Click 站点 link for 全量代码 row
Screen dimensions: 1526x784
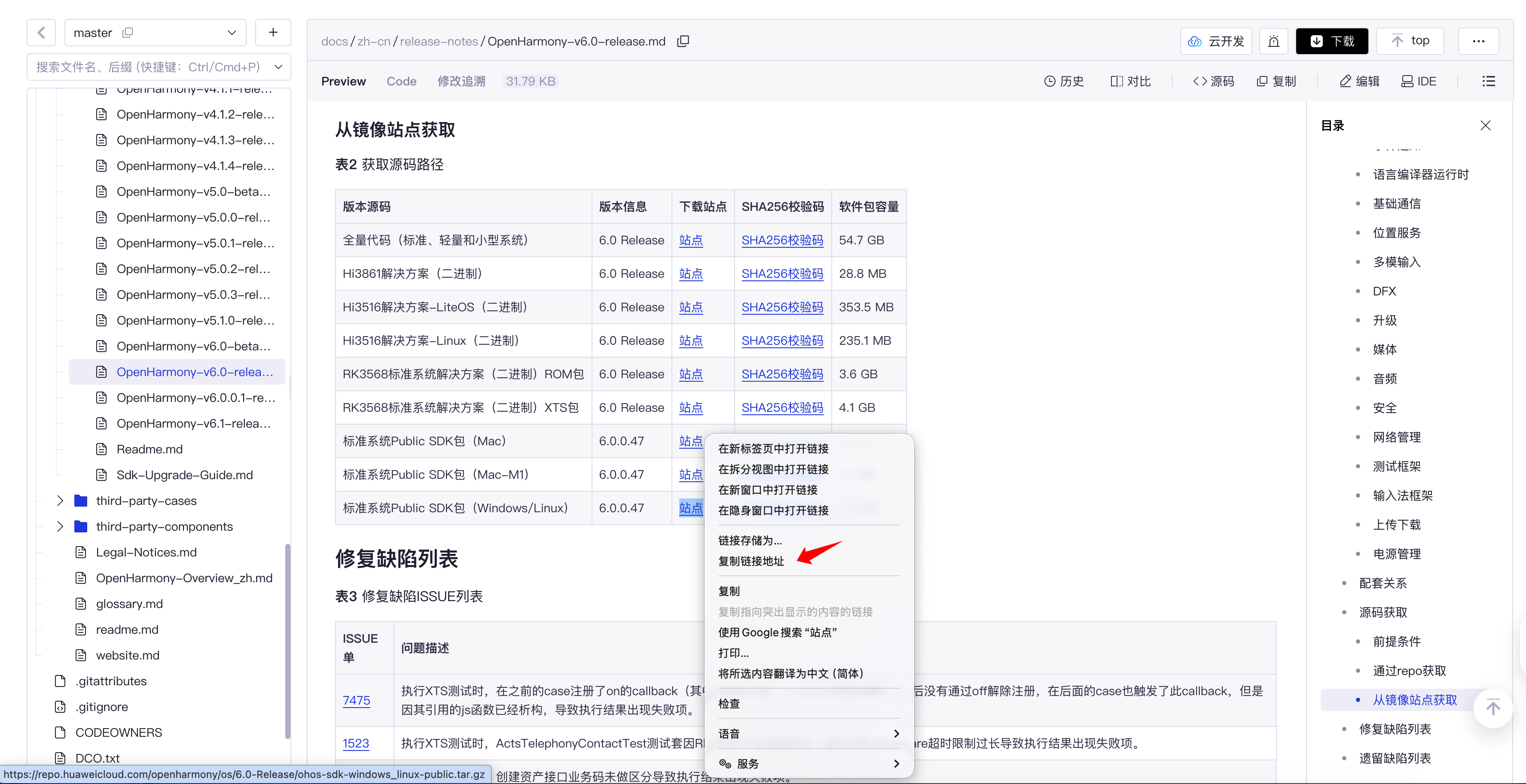pyautogui.click(x=691, y=240)
